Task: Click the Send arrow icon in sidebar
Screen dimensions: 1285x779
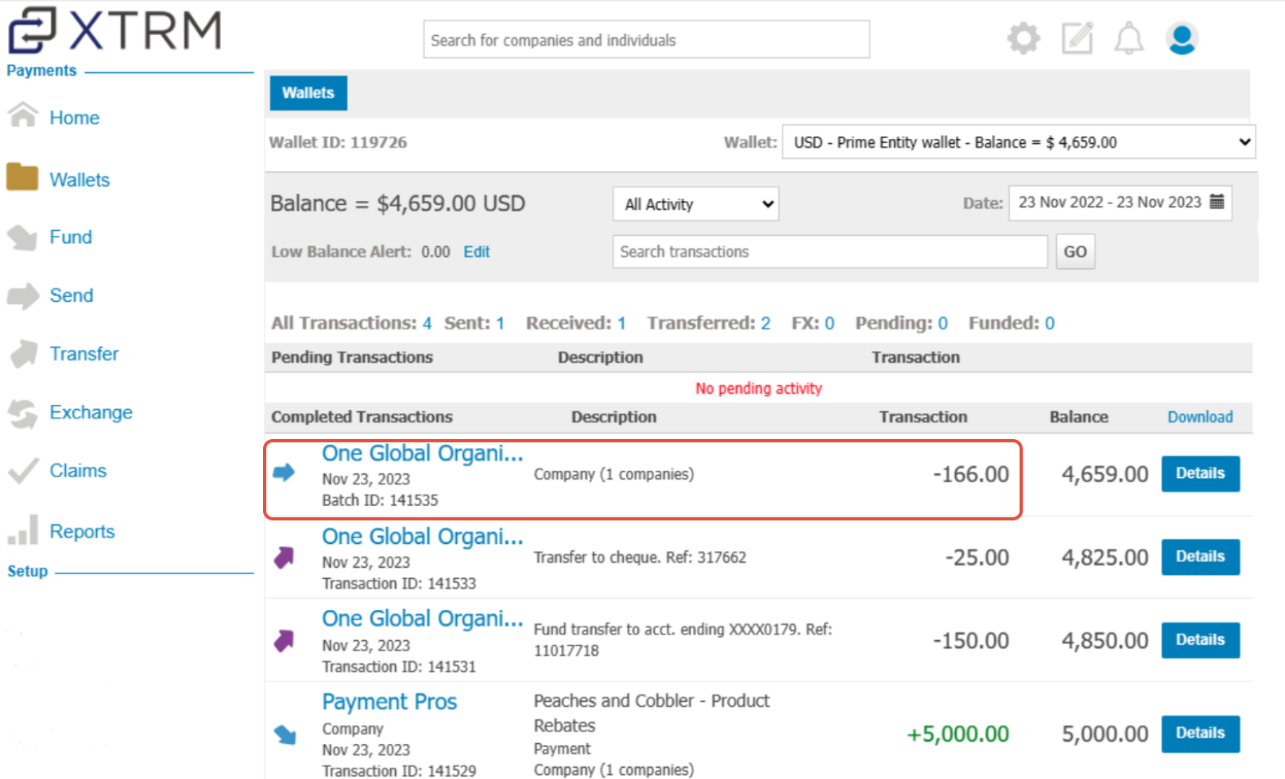Action: [22, 295]
